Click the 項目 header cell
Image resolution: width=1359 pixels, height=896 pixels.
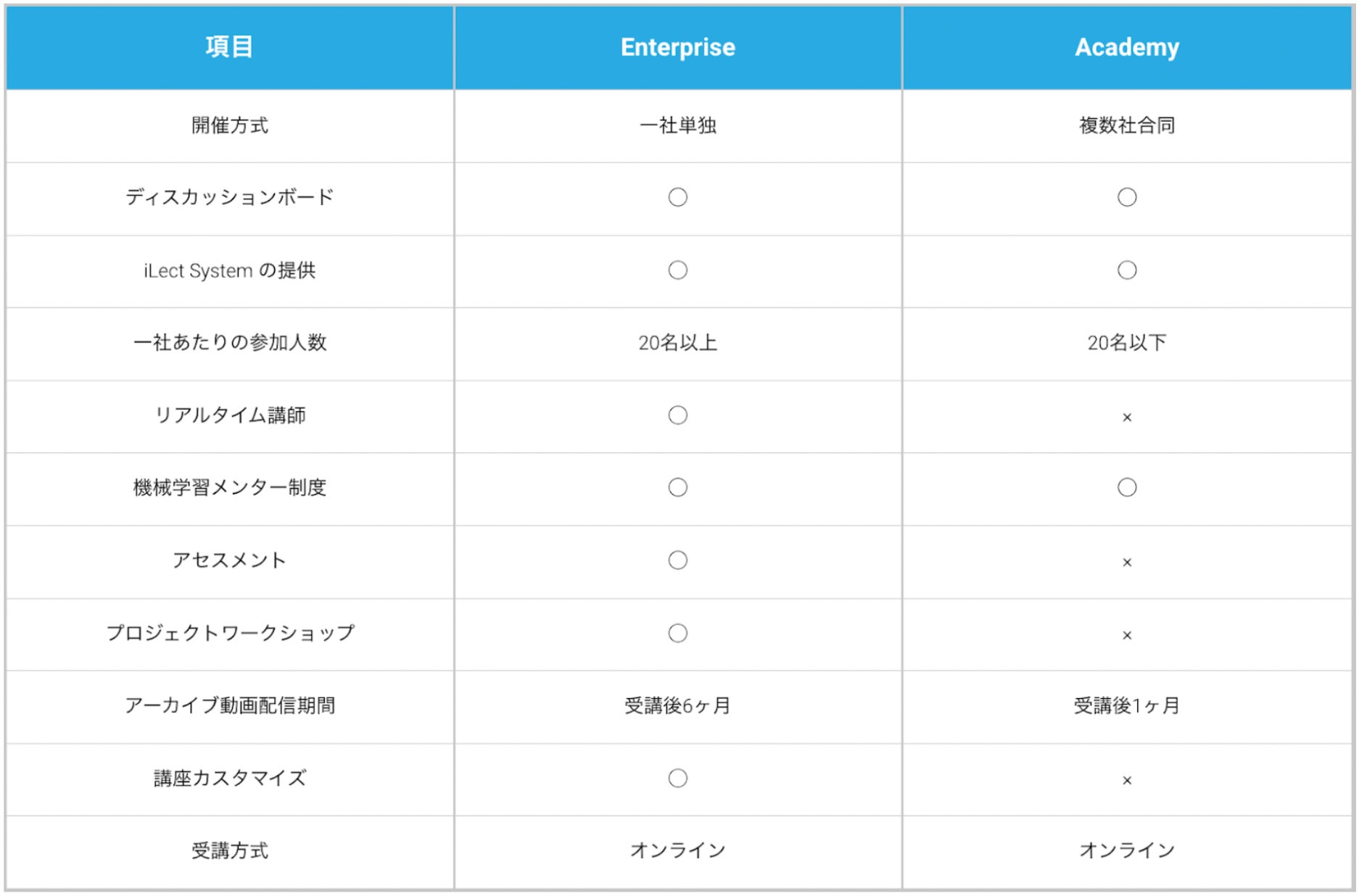point(229,47)
